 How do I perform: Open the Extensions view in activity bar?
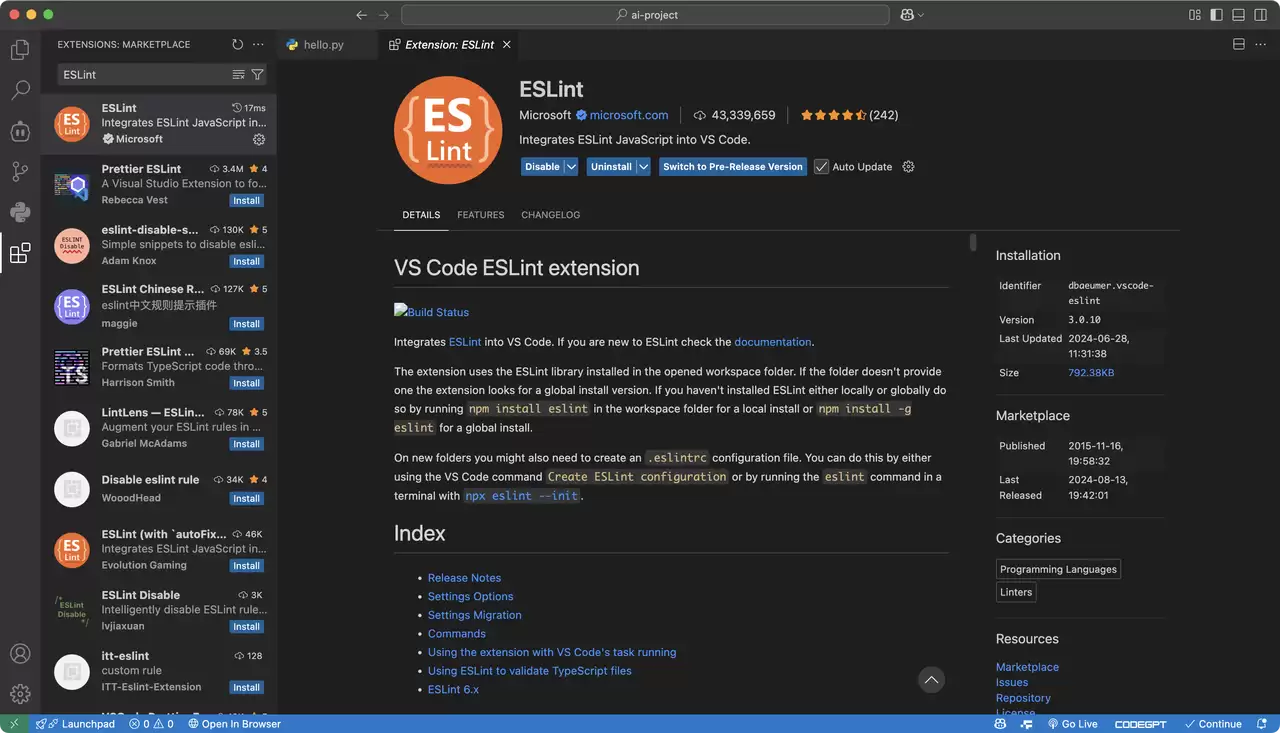[20, 253]
